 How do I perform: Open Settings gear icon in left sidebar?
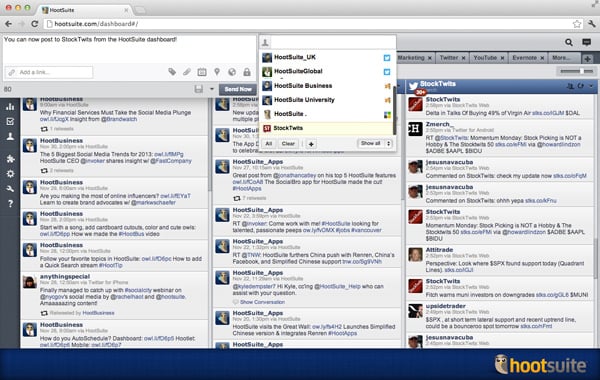click(10, 174)
